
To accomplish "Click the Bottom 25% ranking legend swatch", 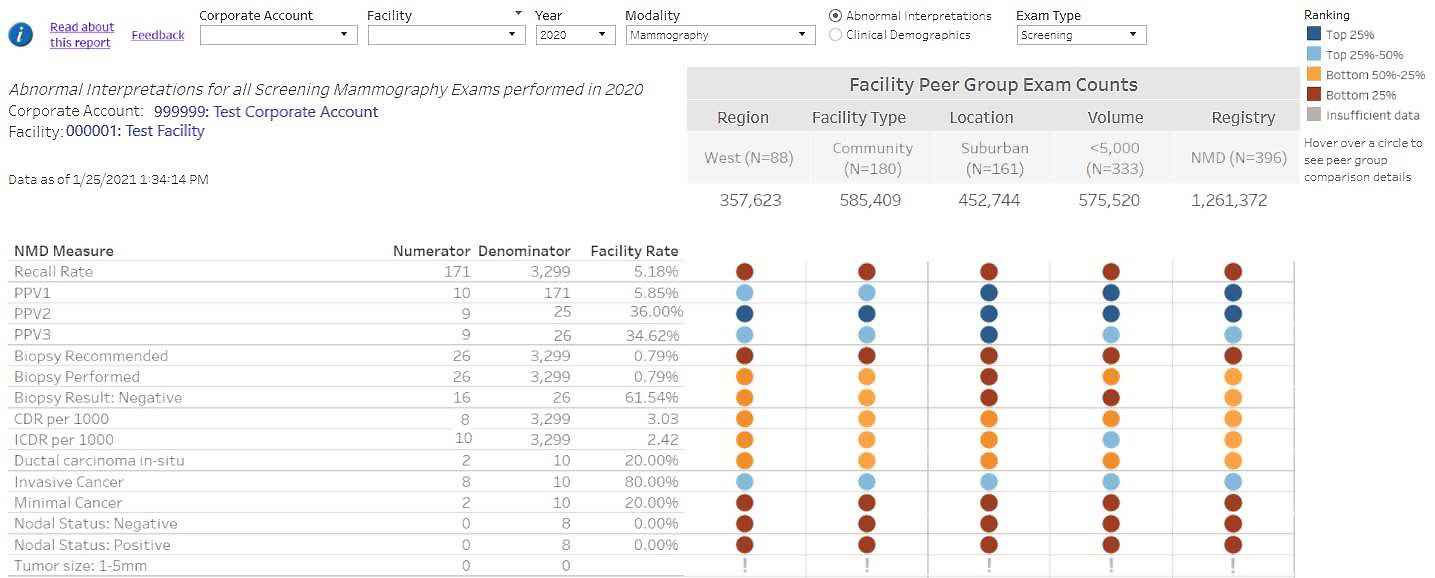I will click(x=1314, y=95).
